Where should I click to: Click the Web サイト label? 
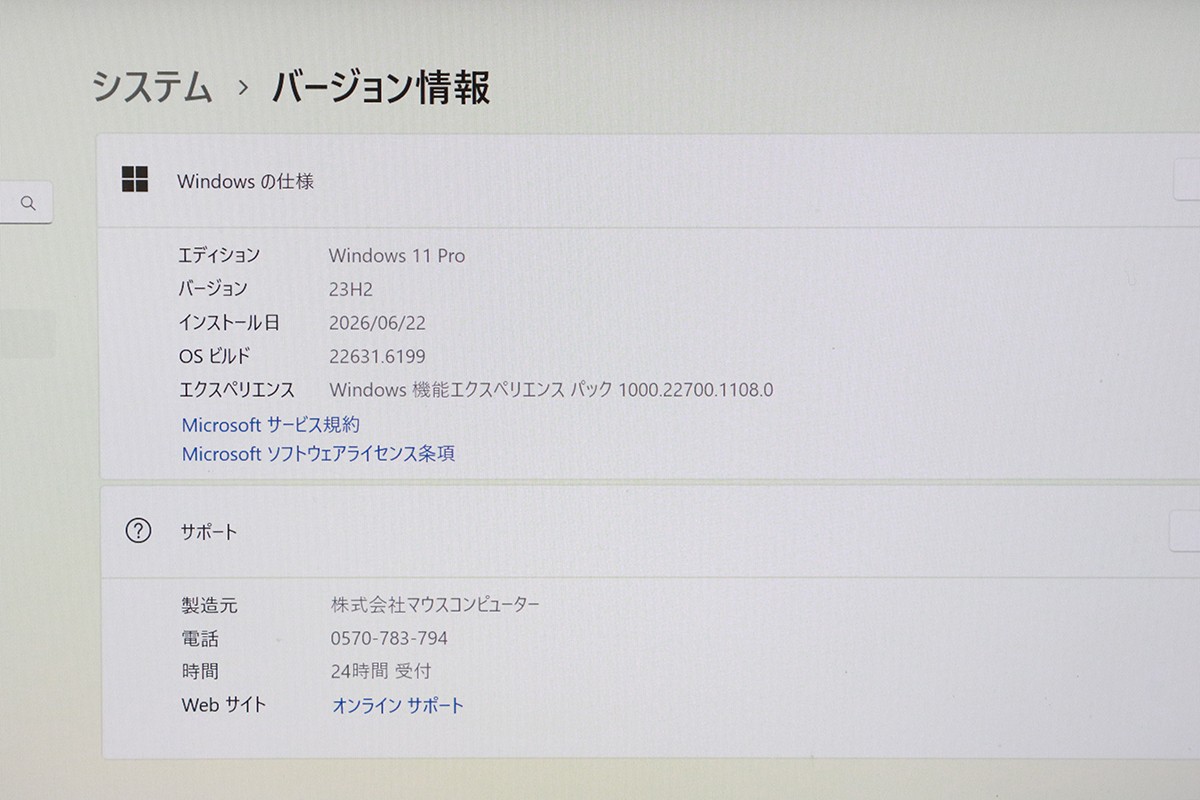click(224, 705)
